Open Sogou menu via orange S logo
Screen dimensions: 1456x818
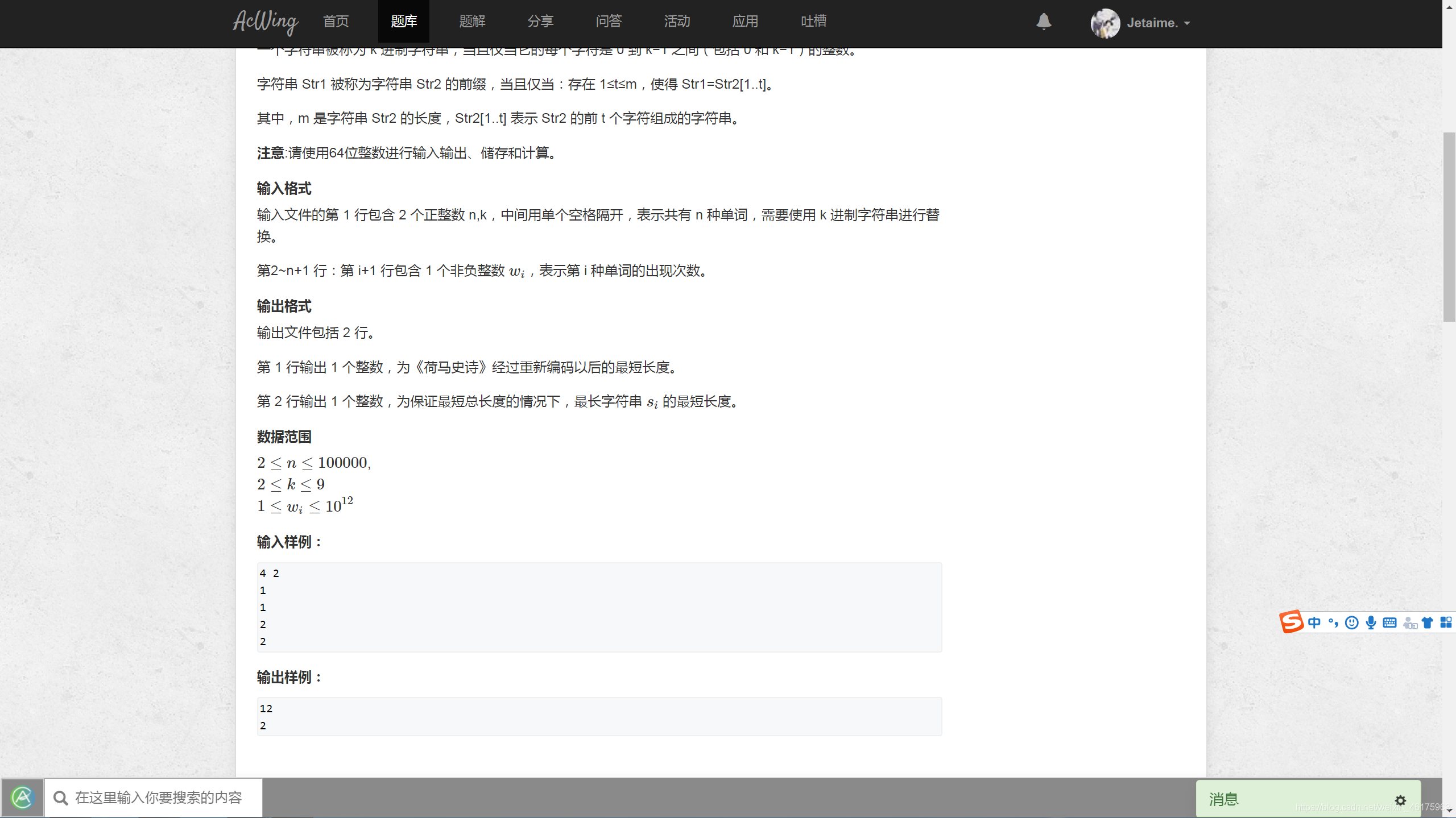[1292, 622]
